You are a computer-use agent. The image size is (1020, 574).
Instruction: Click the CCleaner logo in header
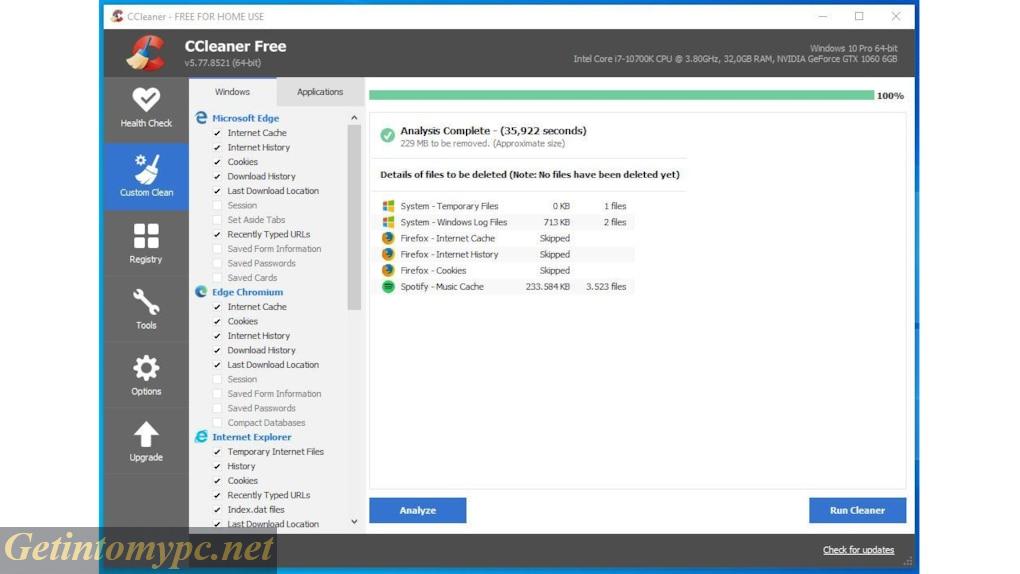pyautogui.click(x=146, y=53)
